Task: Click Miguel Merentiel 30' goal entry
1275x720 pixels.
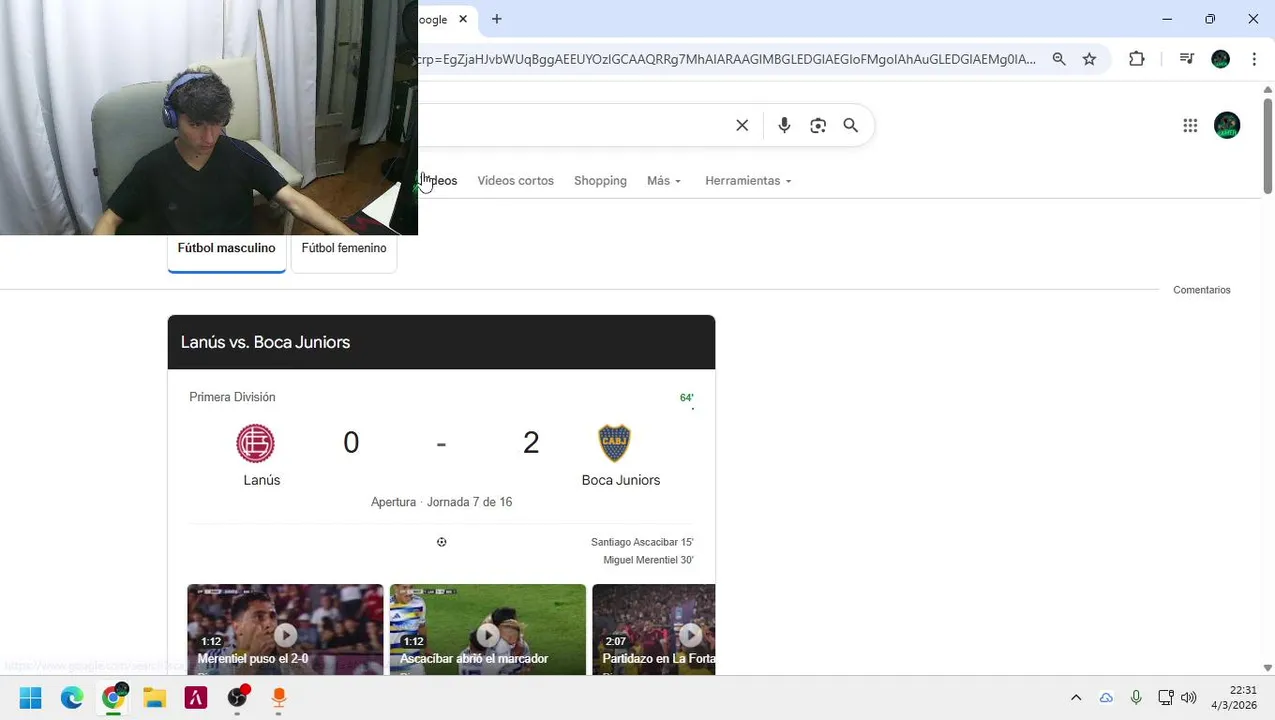Action: 648,560
